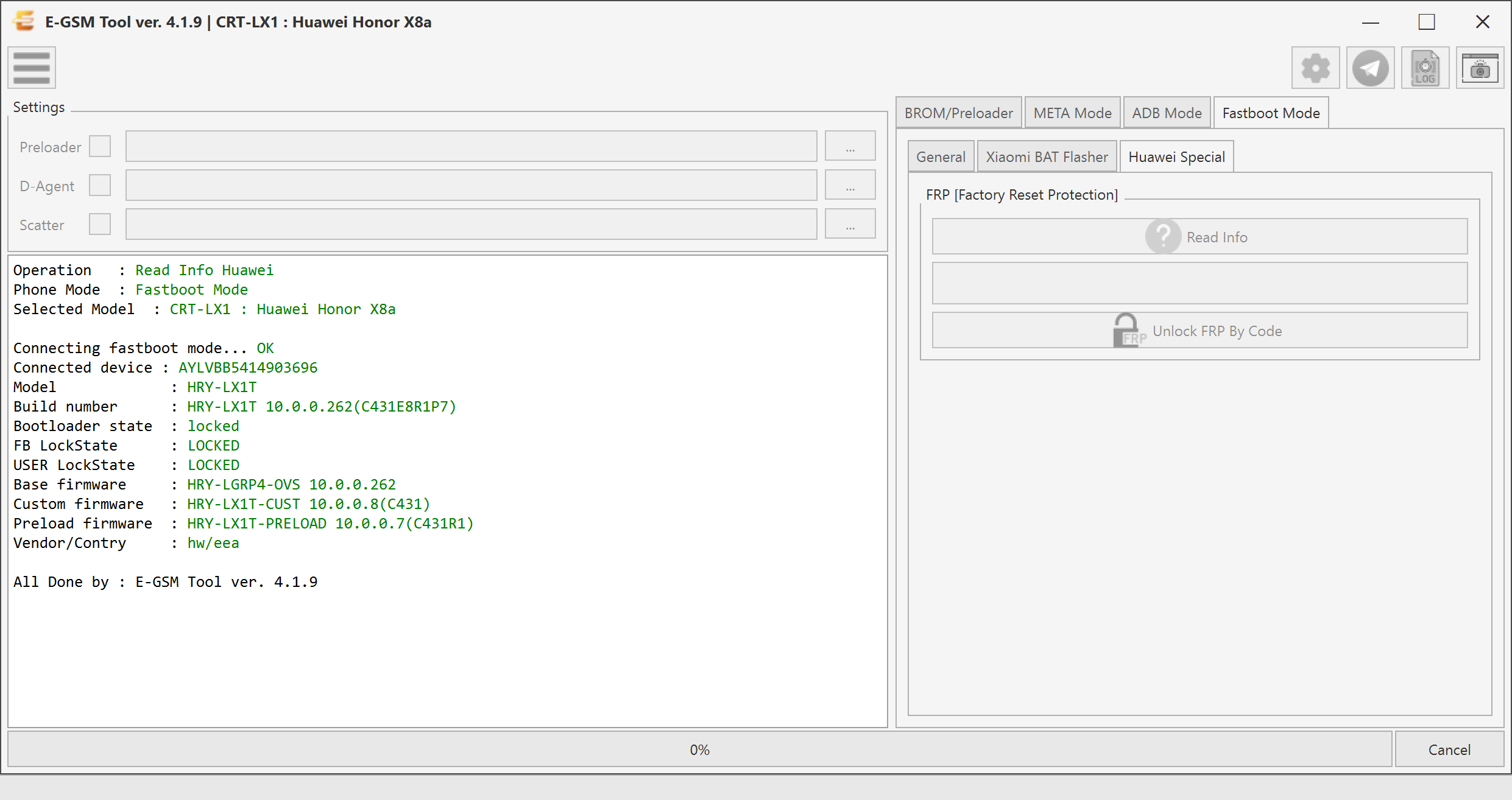Open the Xiaomi BAT Flasher sub-tab

1047,156
